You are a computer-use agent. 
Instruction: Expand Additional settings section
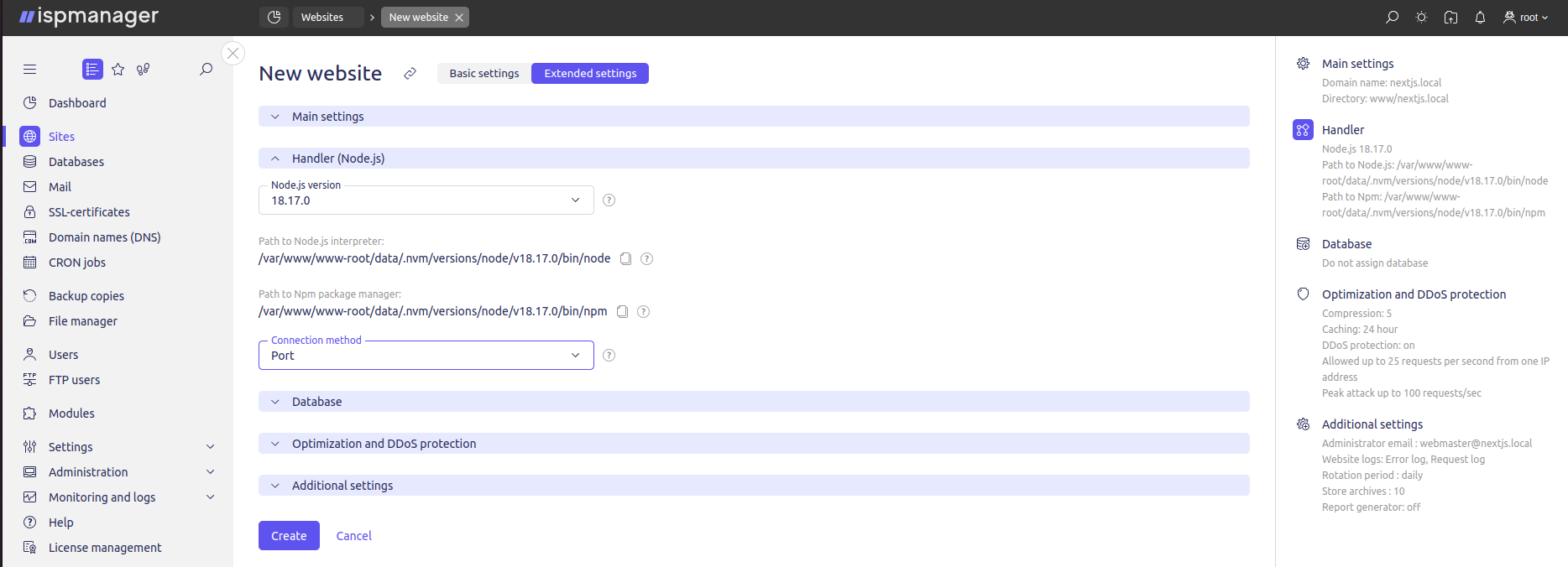[x=754, y=486]
